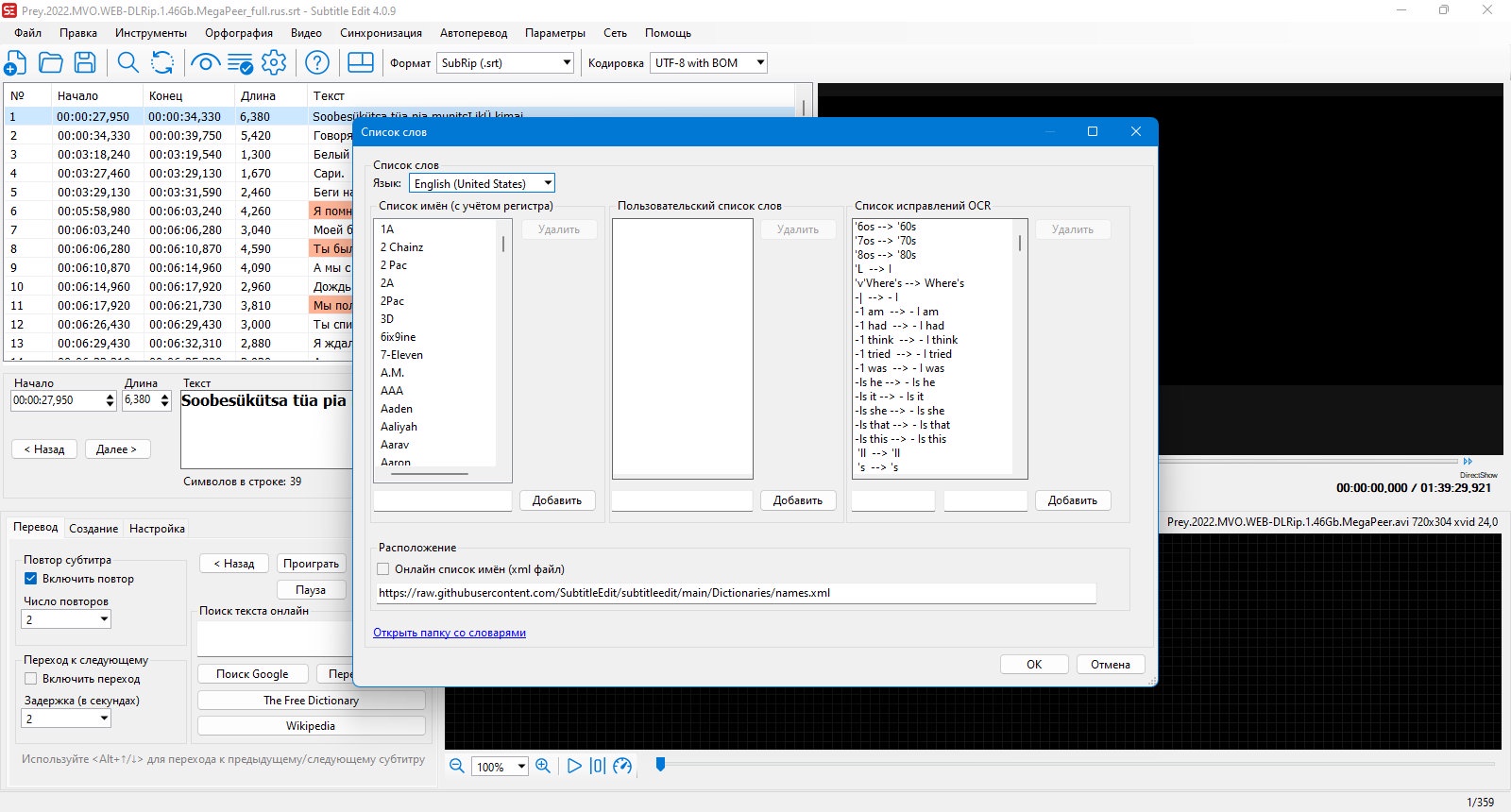Enable the Включить переход checkbox
This screenshot has width=1511, height=812.
point(31,679)
